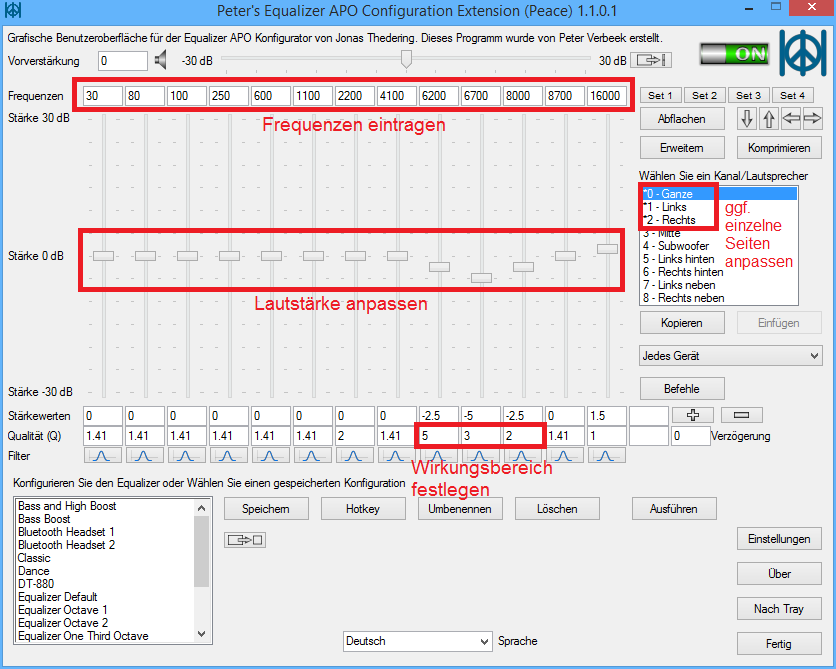
Task: Select the DT-880 preset
Action: [106, 584]
